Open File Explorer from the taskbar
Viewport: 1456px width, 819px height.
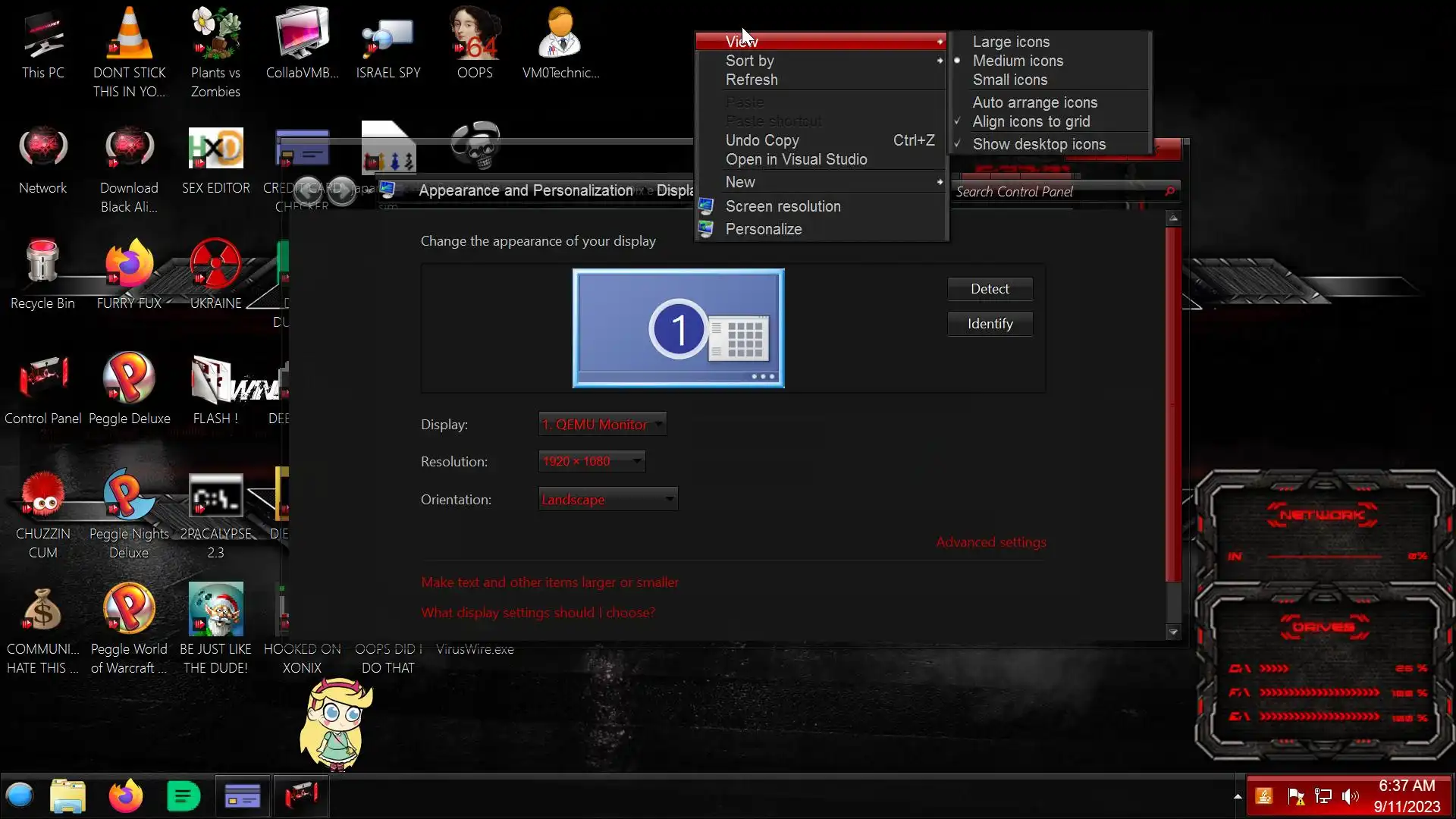pyautogui.click(x=67, y=795)
